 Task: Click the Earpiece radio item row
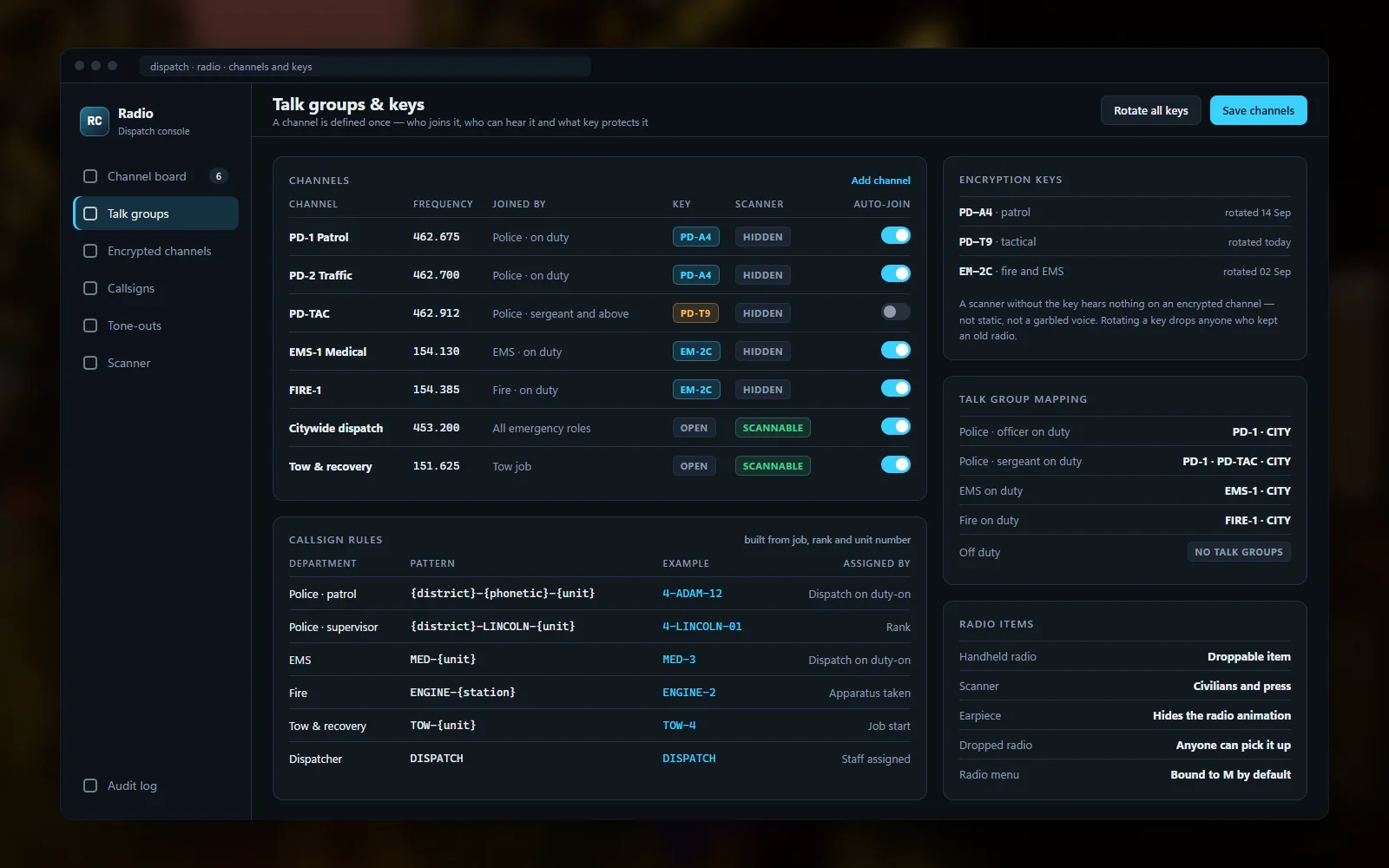1124,715
